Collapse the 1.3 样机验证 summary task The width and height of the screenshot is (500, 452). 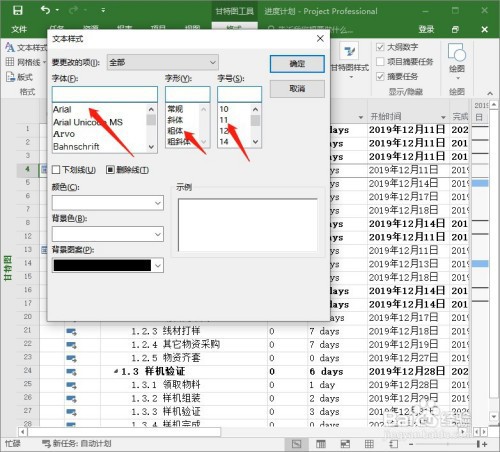pyautogui.click(x=116, y=371)
